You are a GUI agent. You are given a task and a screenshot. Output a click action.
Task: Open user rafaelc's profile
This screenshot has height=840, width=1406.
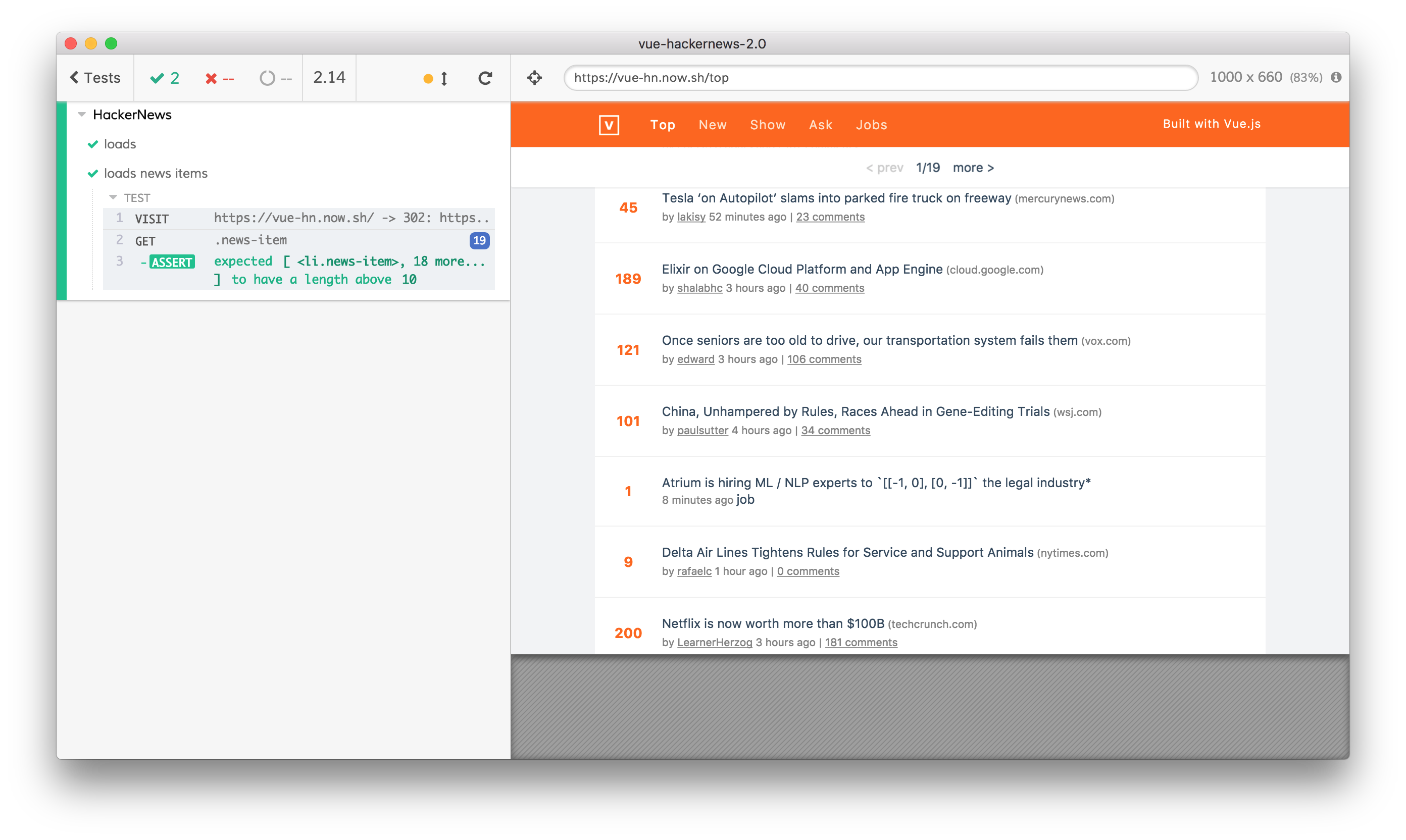pos(693,572)
